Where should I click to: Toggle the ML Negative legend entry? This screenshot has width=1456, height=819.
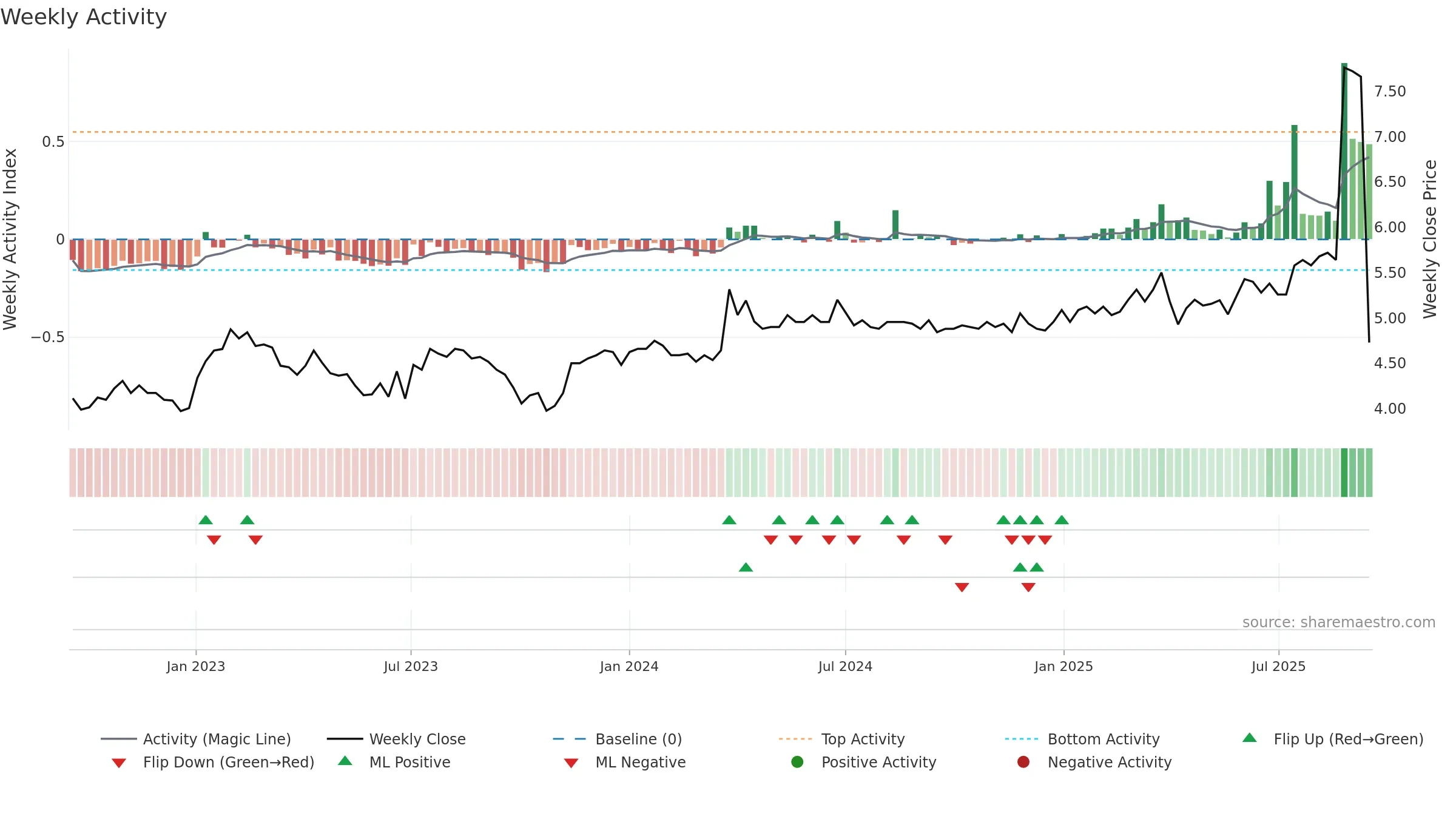[625, 762]
